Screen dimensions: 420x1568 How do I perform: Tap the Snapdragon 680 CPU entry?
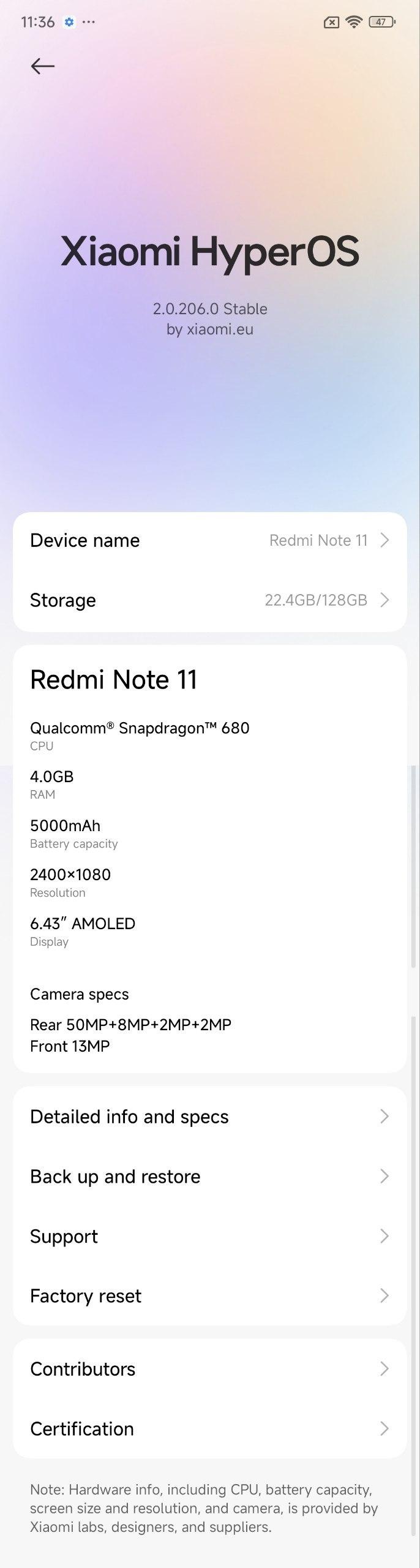pyautogui.click(x=140, y=735)
